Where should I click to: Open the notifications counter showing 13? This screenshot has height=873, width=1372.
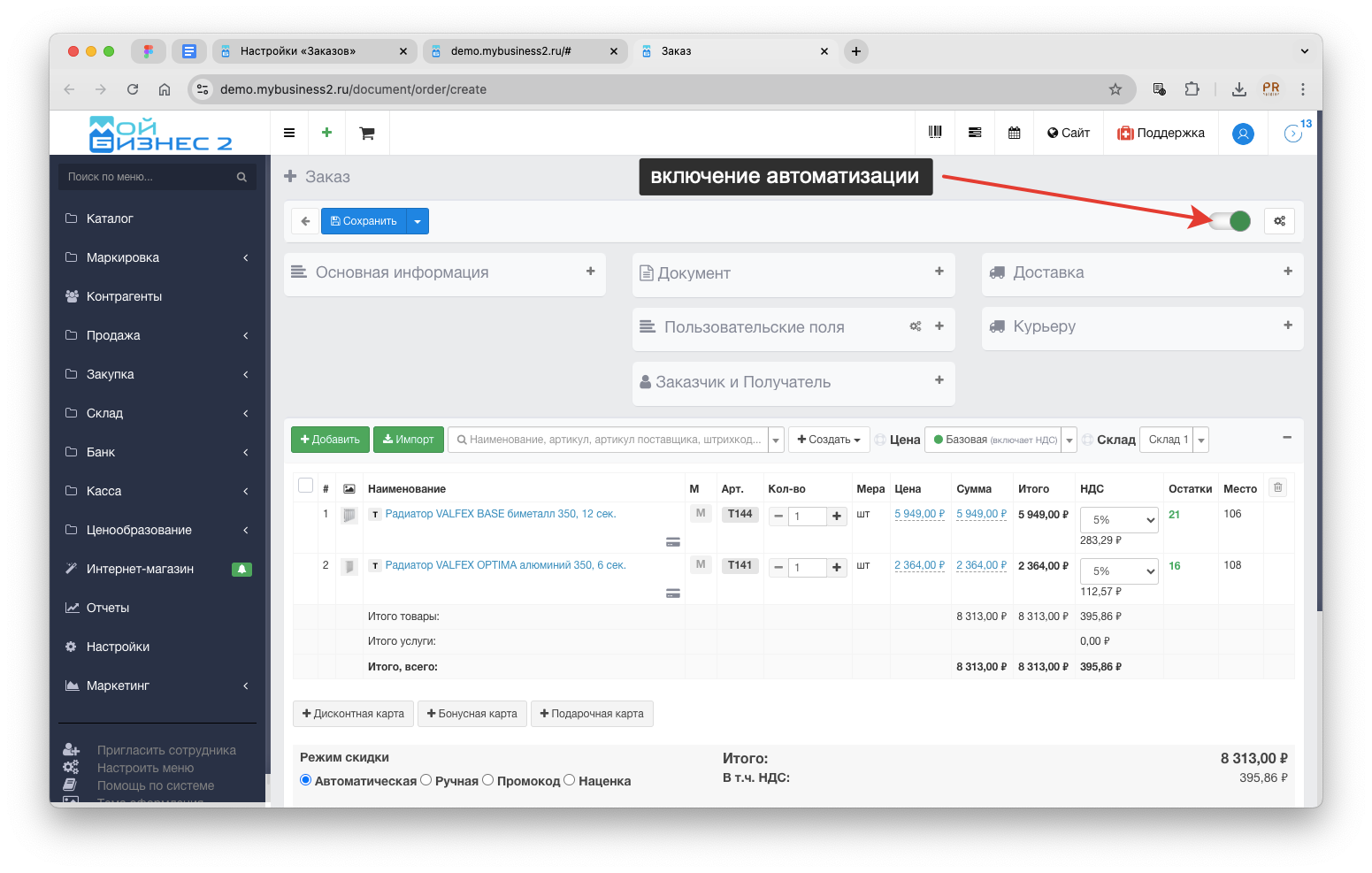tap(1297, 131)
